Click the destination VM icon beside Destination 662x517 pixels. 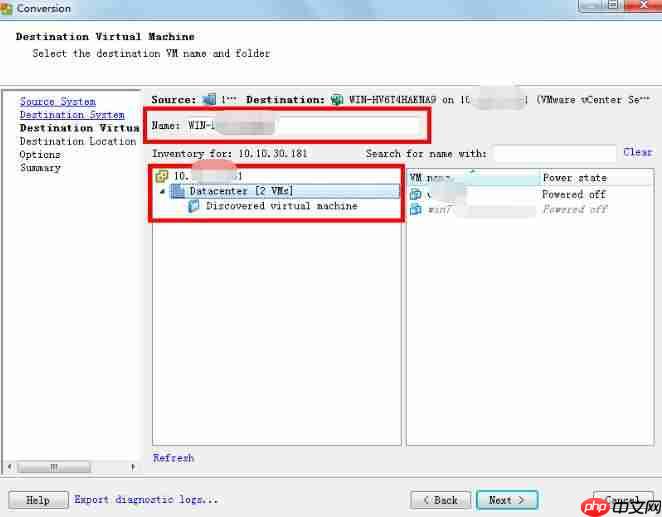337,100
